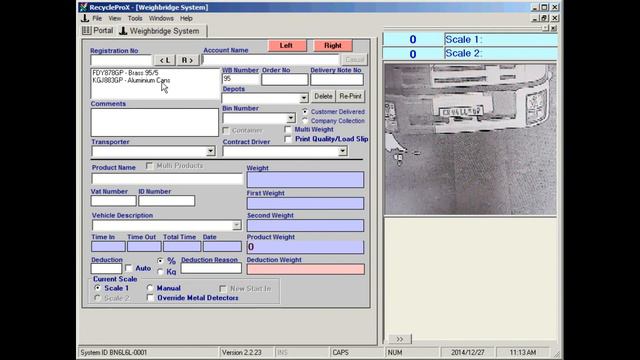Click the red Right button

coord(333,45)
